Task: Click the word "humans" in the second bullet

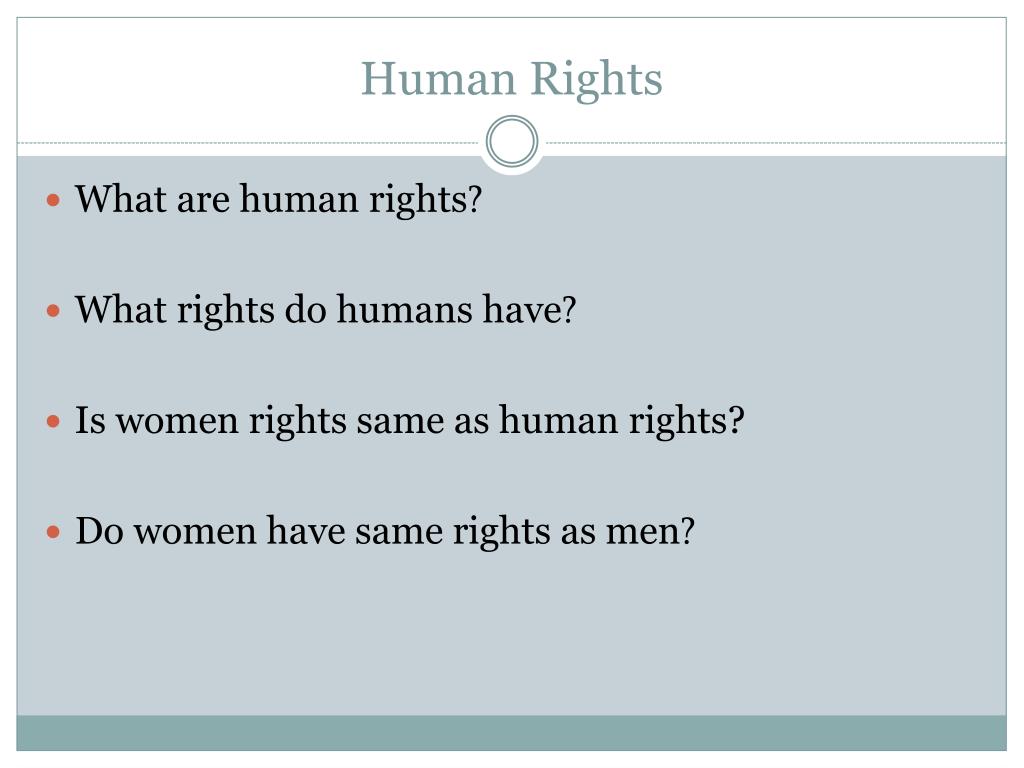Action: pos(404,310)
